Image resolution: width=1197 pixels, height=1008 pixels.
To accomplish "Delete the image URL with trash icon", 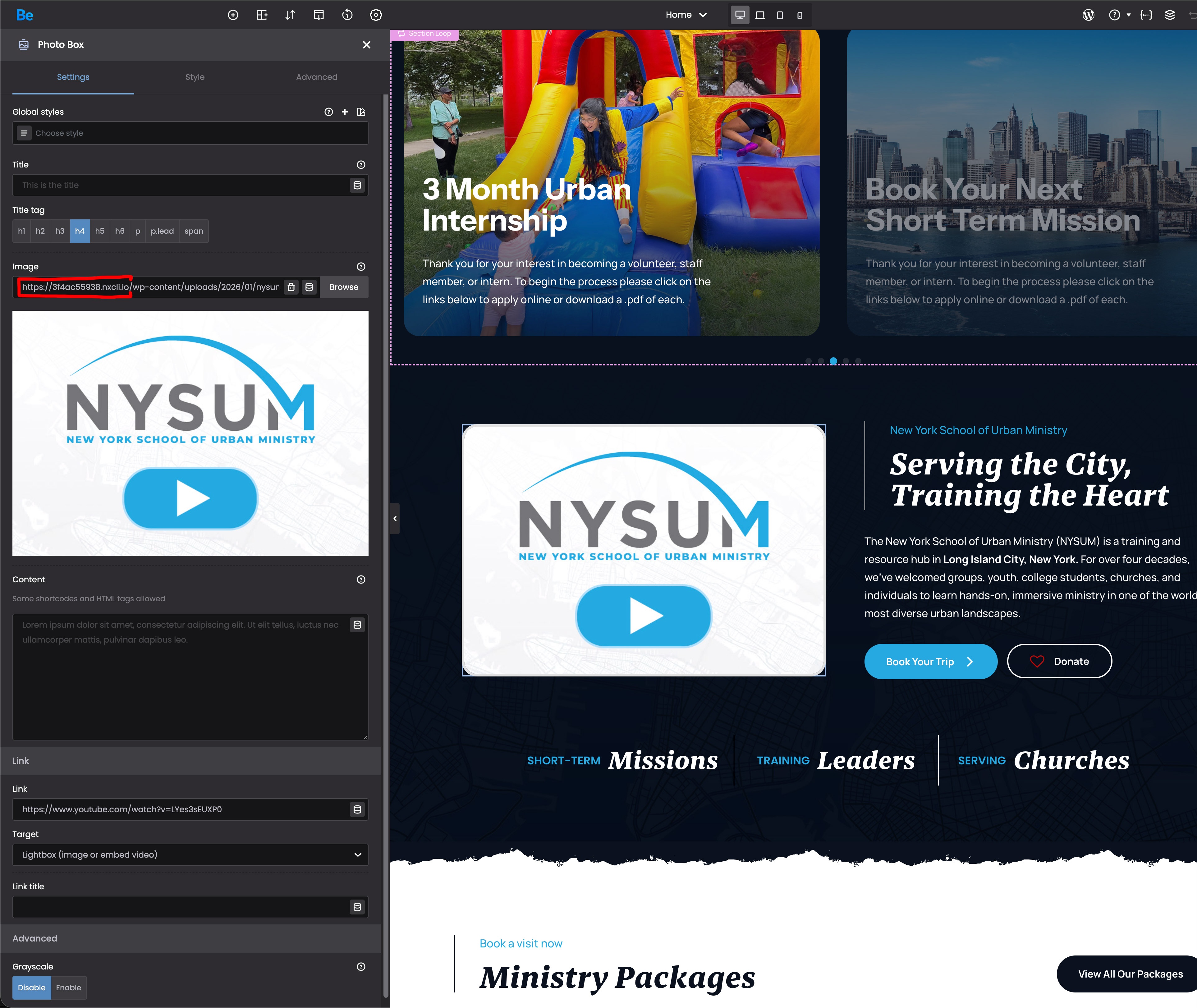I will click(x=291, y=287).
